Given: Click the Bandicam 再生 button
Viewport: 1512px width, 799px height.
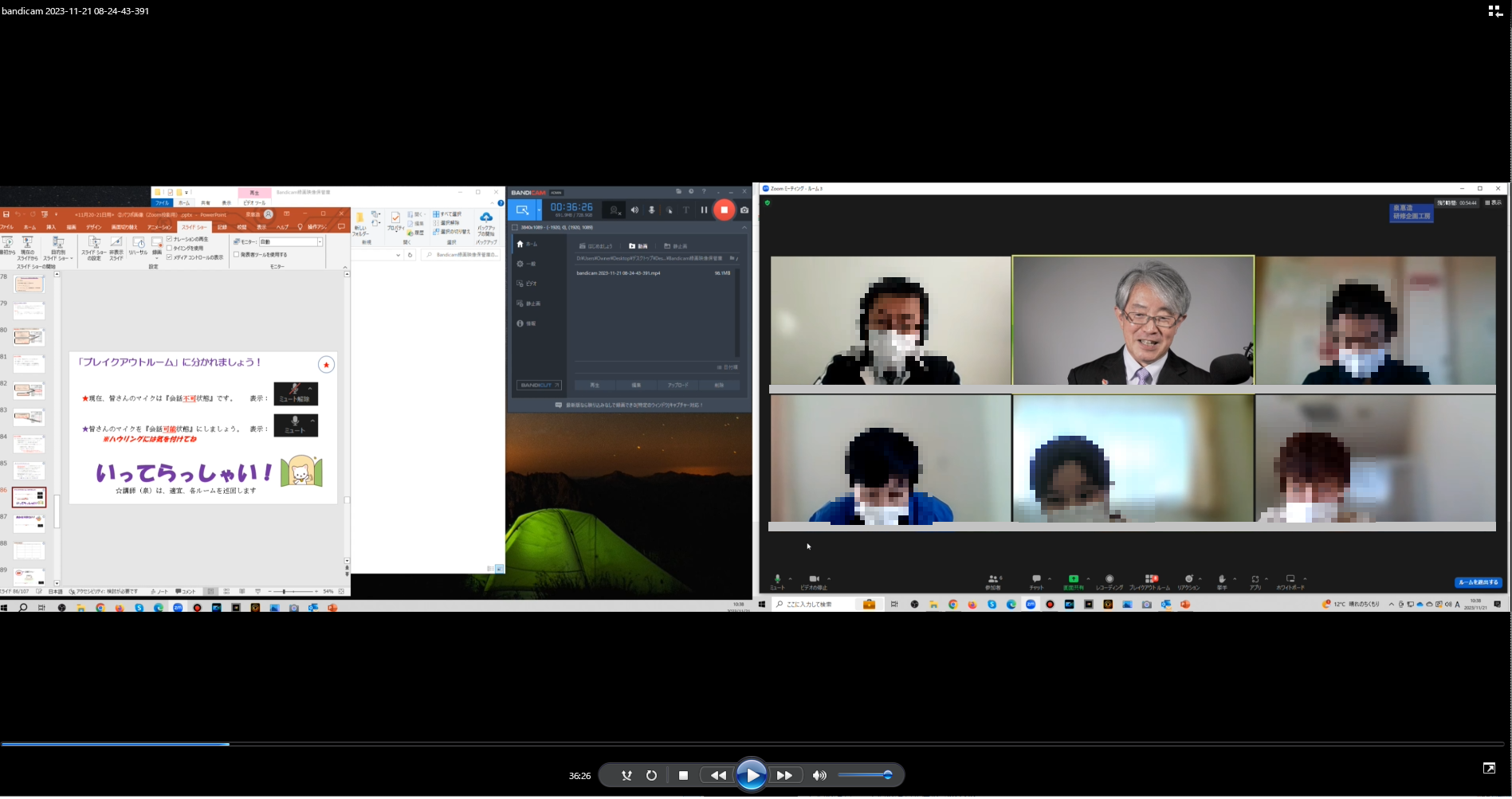Looking at the screenshot, I should point(595,385).
